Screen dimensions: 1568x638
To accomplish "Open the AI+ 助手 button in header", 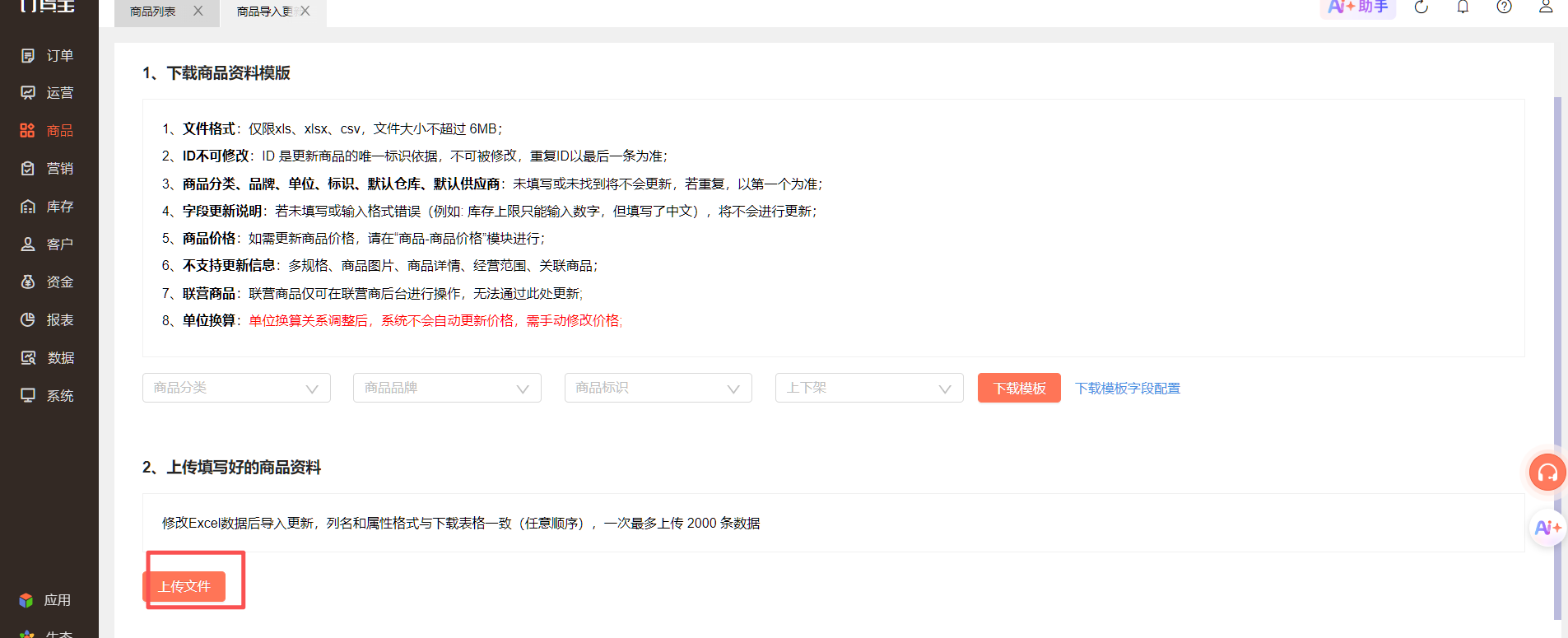I will 1358,7.
